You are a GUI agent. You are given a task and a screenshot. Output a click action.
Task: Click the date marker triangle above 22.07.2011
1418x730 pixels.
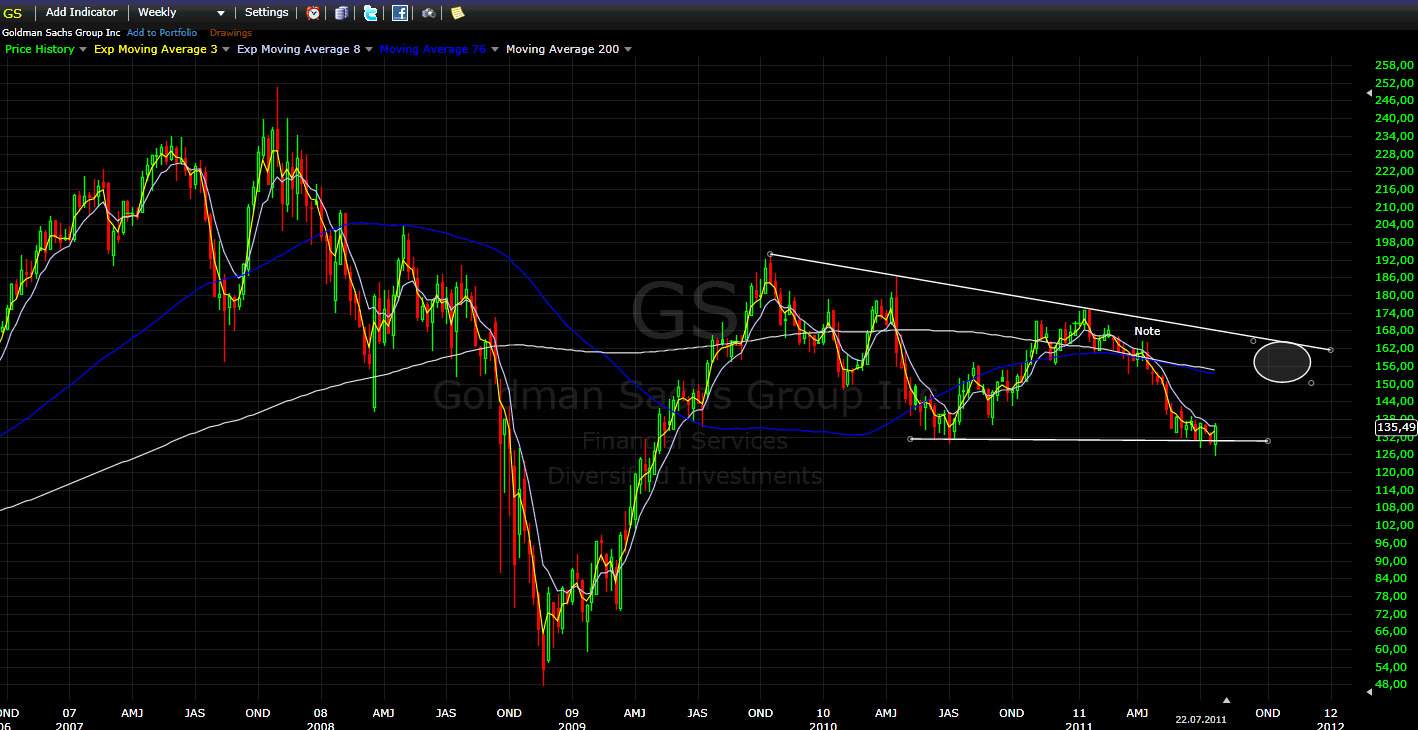click(1227, 700)
